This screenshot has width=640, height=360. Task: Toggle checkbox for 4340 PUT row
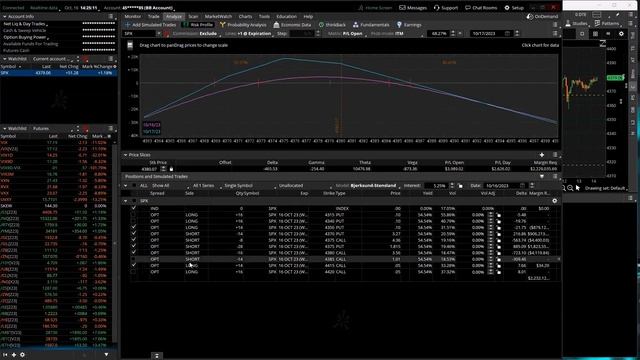[133, 221]
